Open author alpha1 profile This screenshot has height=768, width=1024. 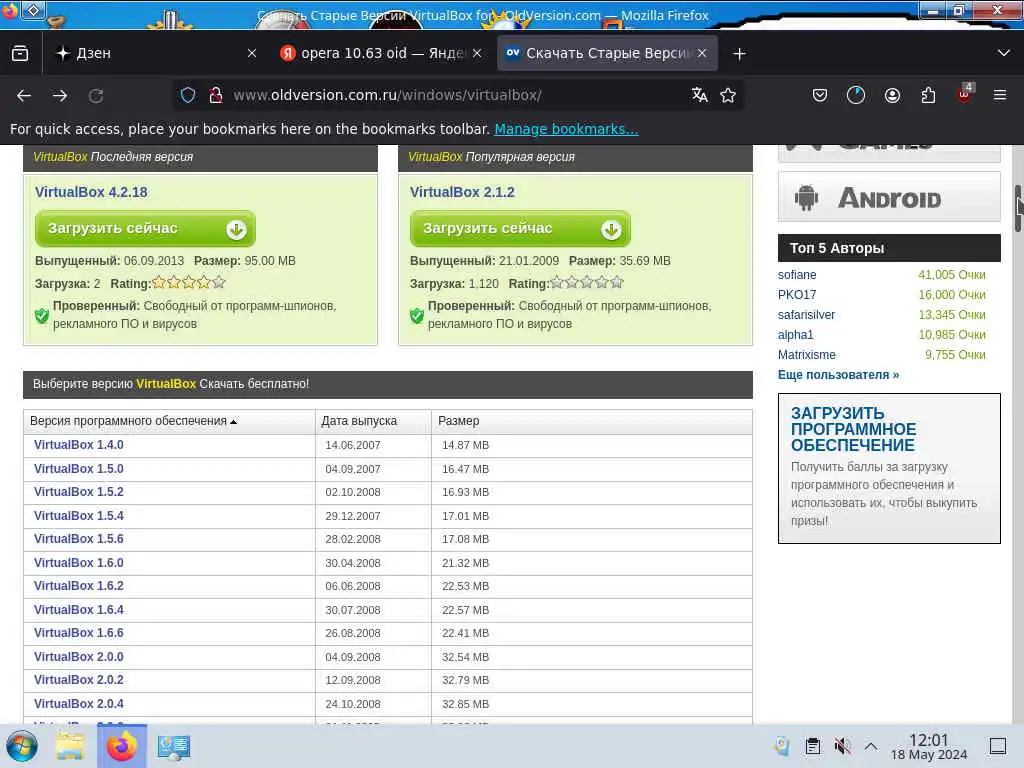pyautogui.click(x=795, y=334)
